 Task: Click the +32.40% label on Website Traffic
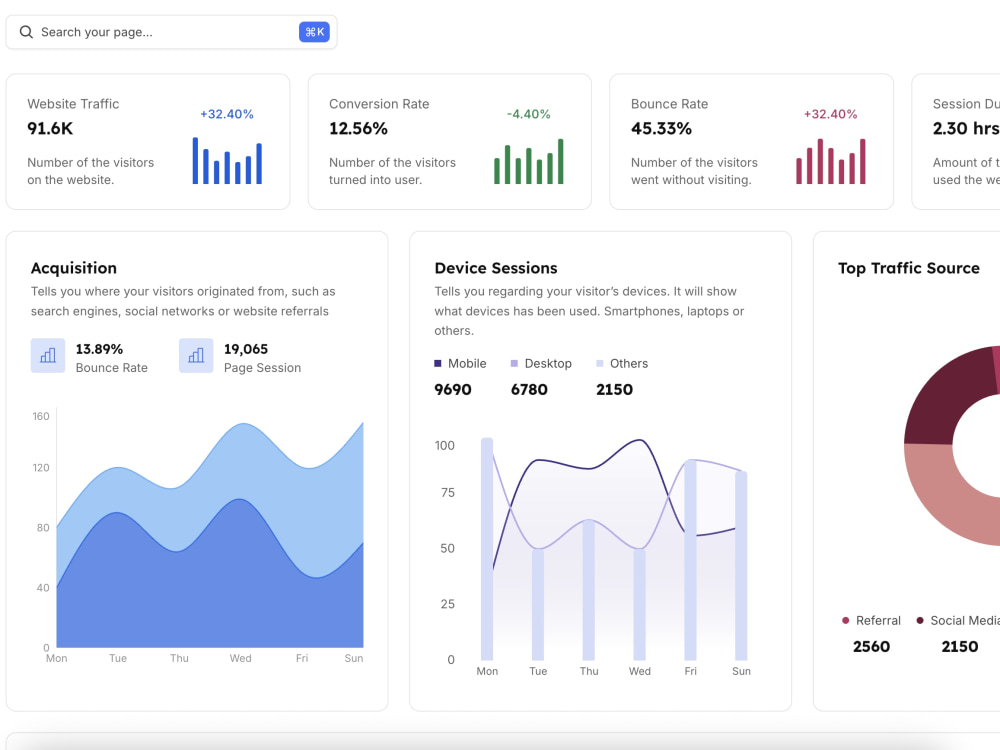click(x=227, y=114)
